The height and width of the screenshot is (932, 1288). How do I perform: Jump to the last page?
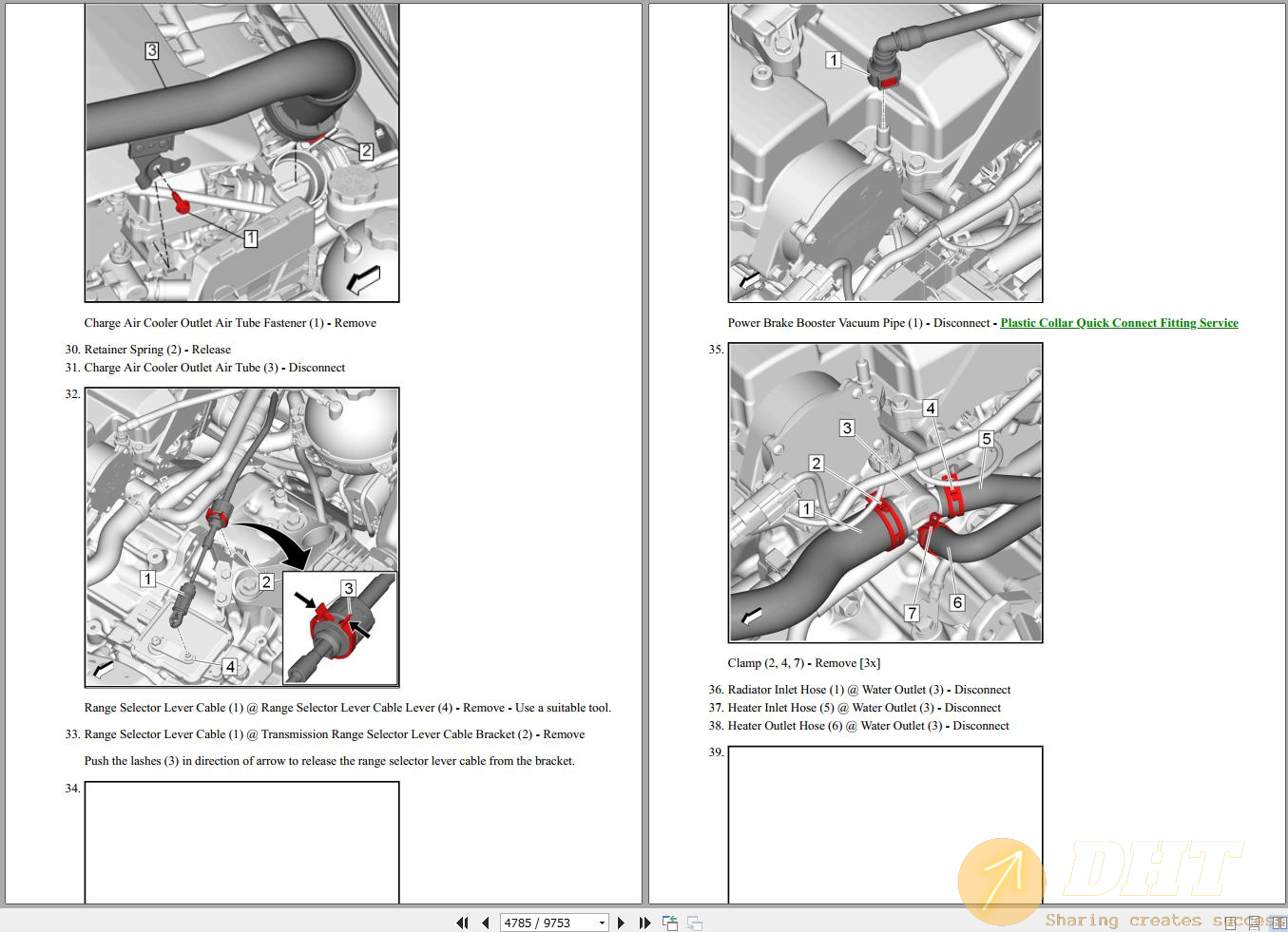644,922
